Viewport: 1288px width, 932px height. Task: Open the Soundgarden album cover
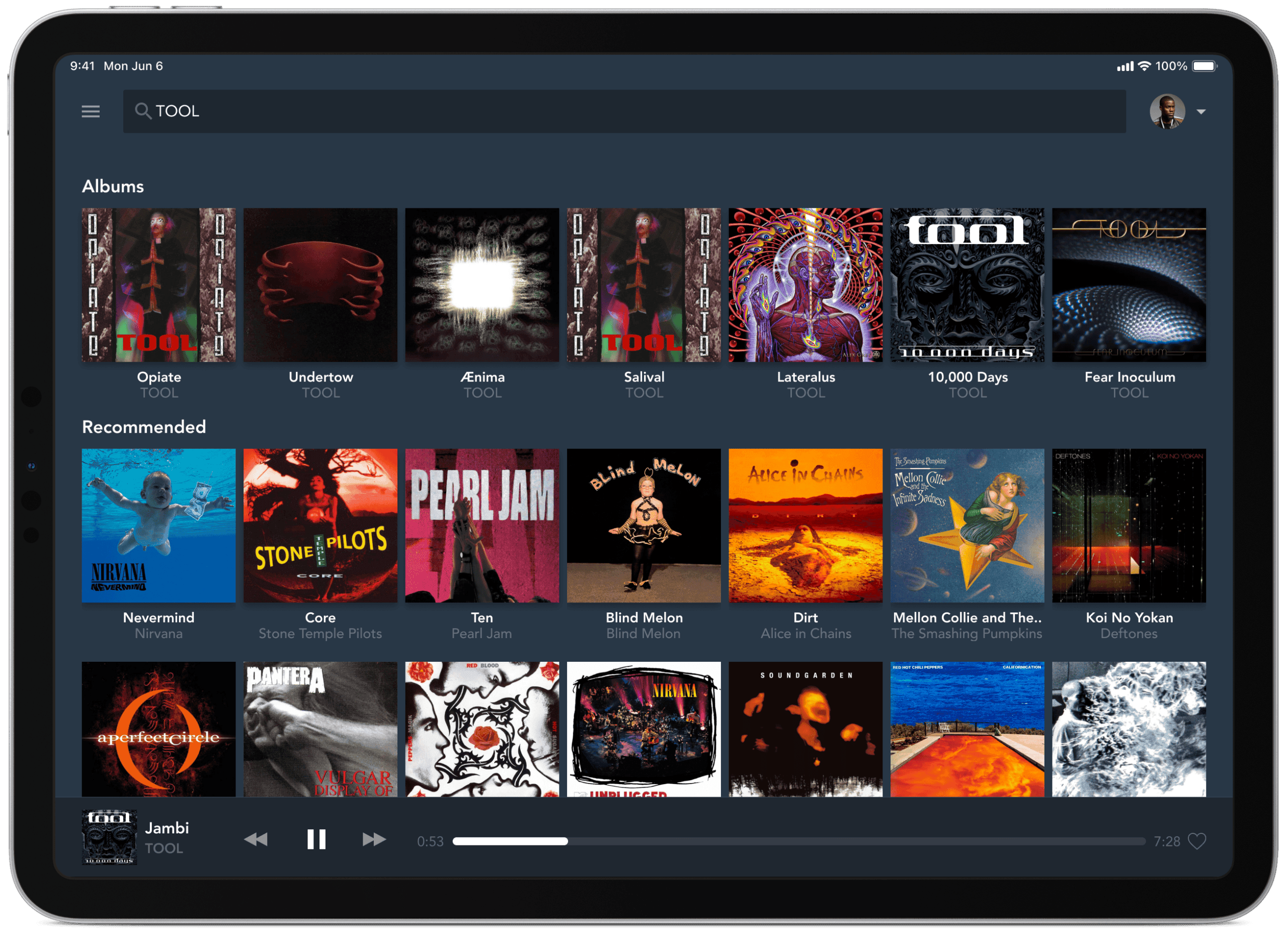click(806, 729)
